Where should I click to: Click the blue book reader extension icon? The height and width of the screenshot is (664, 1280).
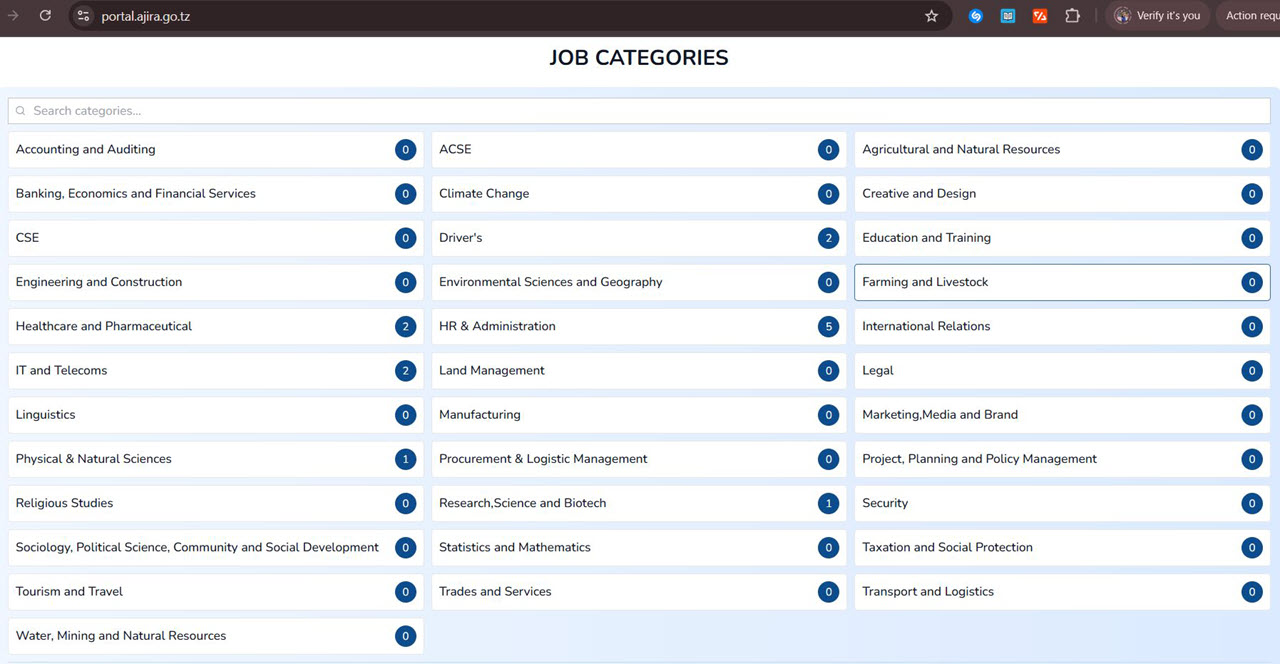[x=1008, y=16]
